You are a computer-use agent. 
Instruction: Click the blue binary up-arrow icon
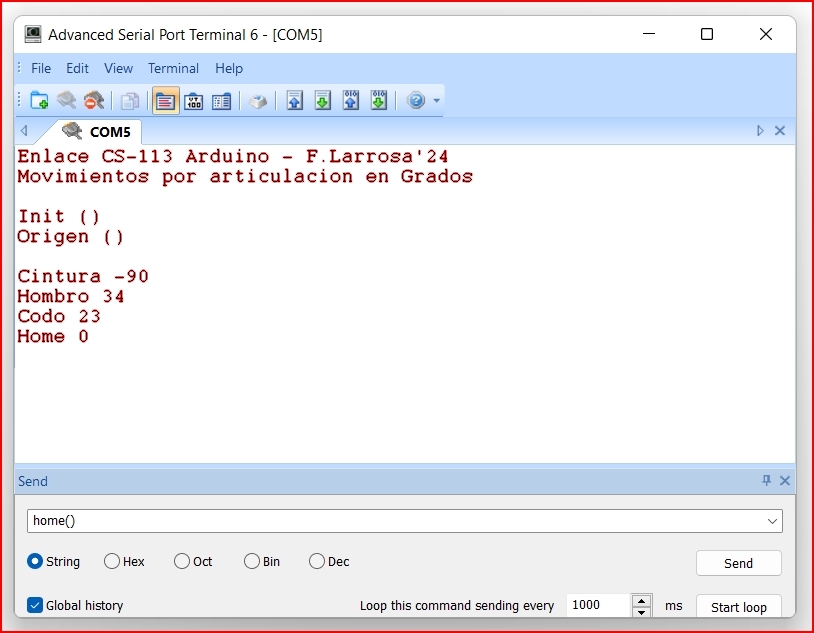click(x=351, y=100)
